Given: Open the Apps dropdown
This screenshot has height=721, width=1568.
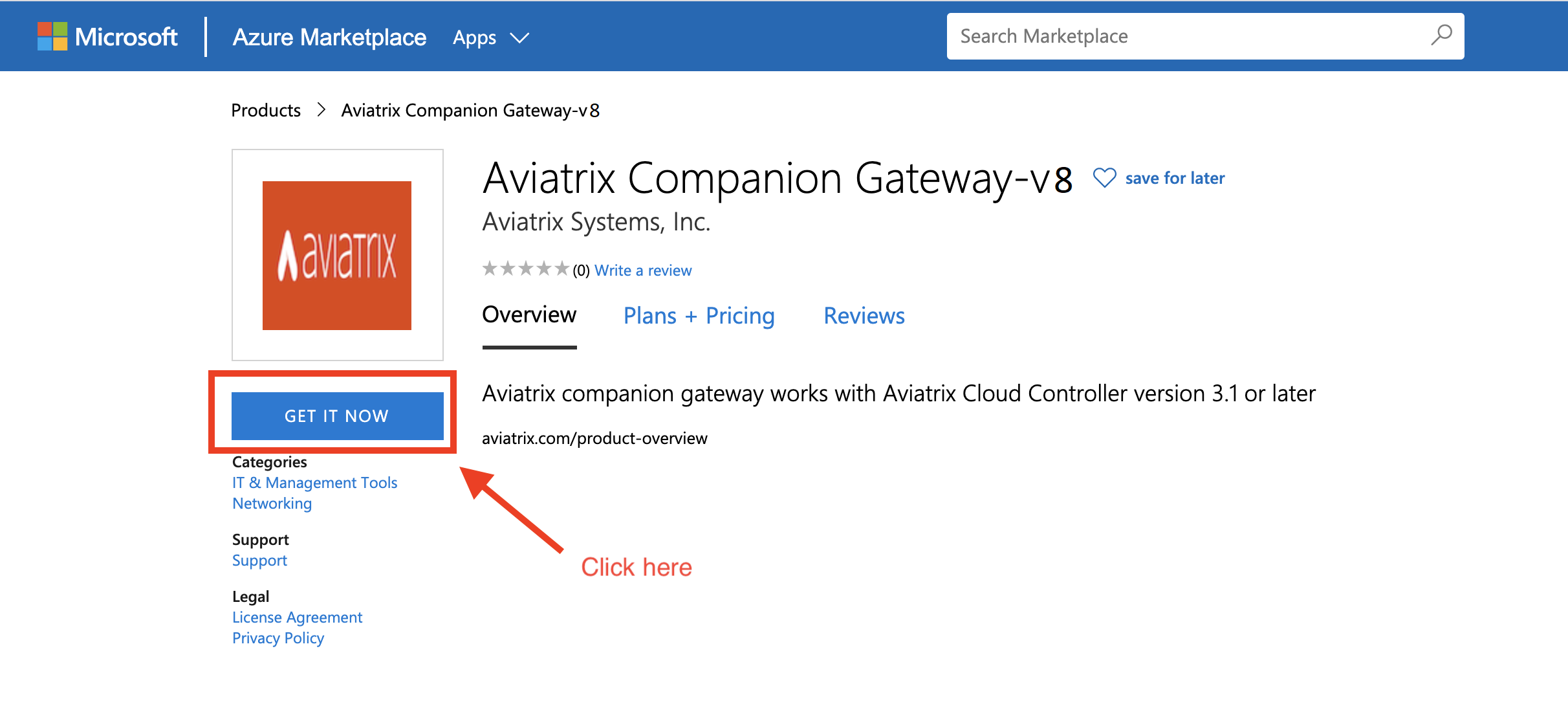Looking at the screenshot, I should click(474, 37).
